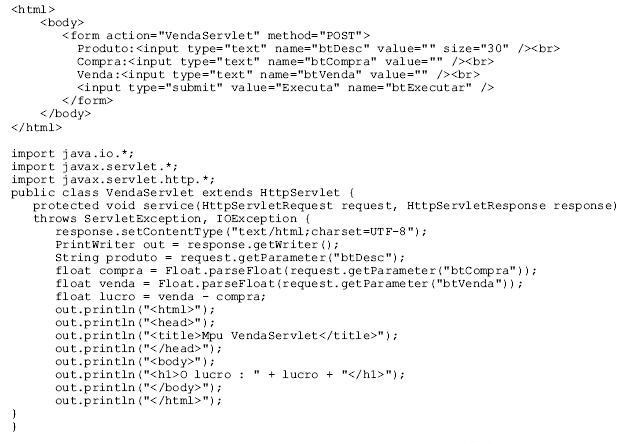
Task: Click the title Mpu VendaServlet println line
Action: 226,336
